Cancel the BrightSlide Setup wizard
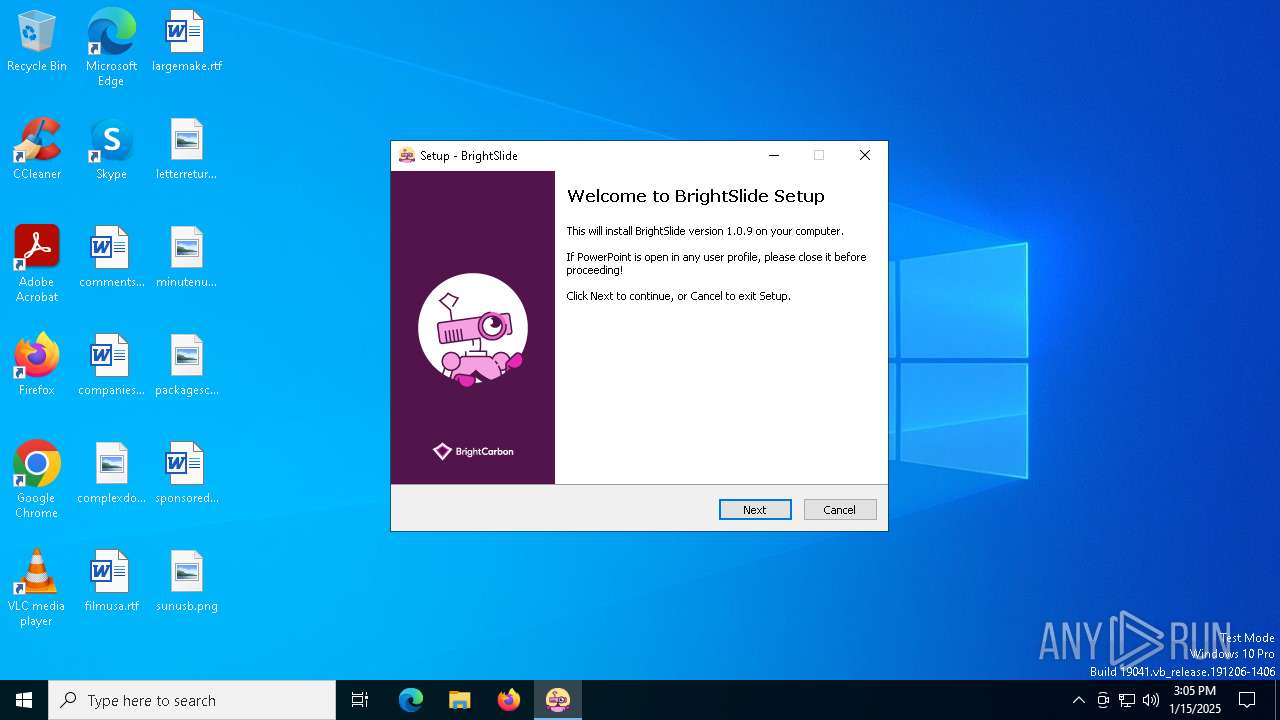This screenshot has width=1280, height=720. [840, 510]
